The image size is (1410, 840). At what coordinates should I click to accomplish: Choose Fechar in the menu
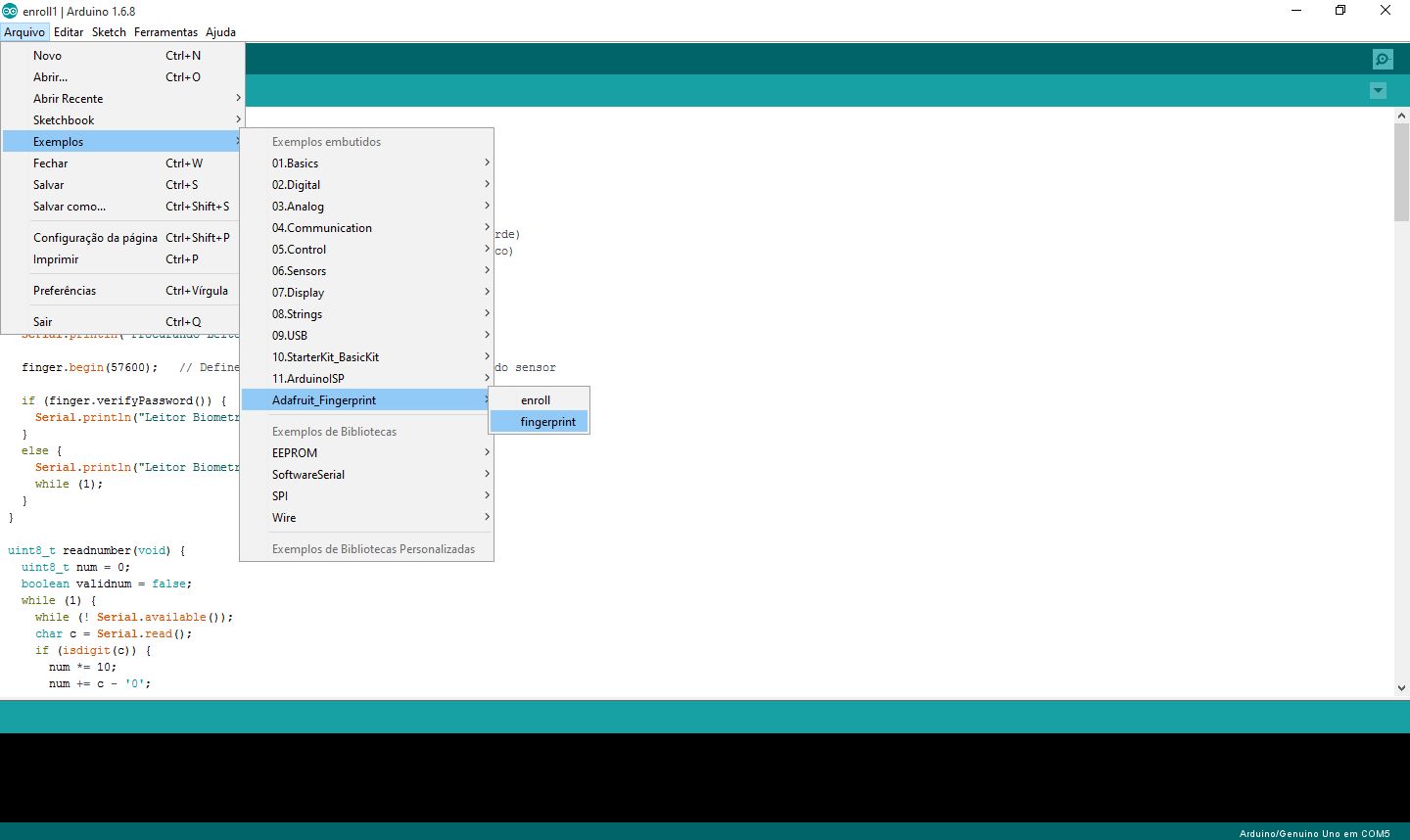(x=122, y=163)
